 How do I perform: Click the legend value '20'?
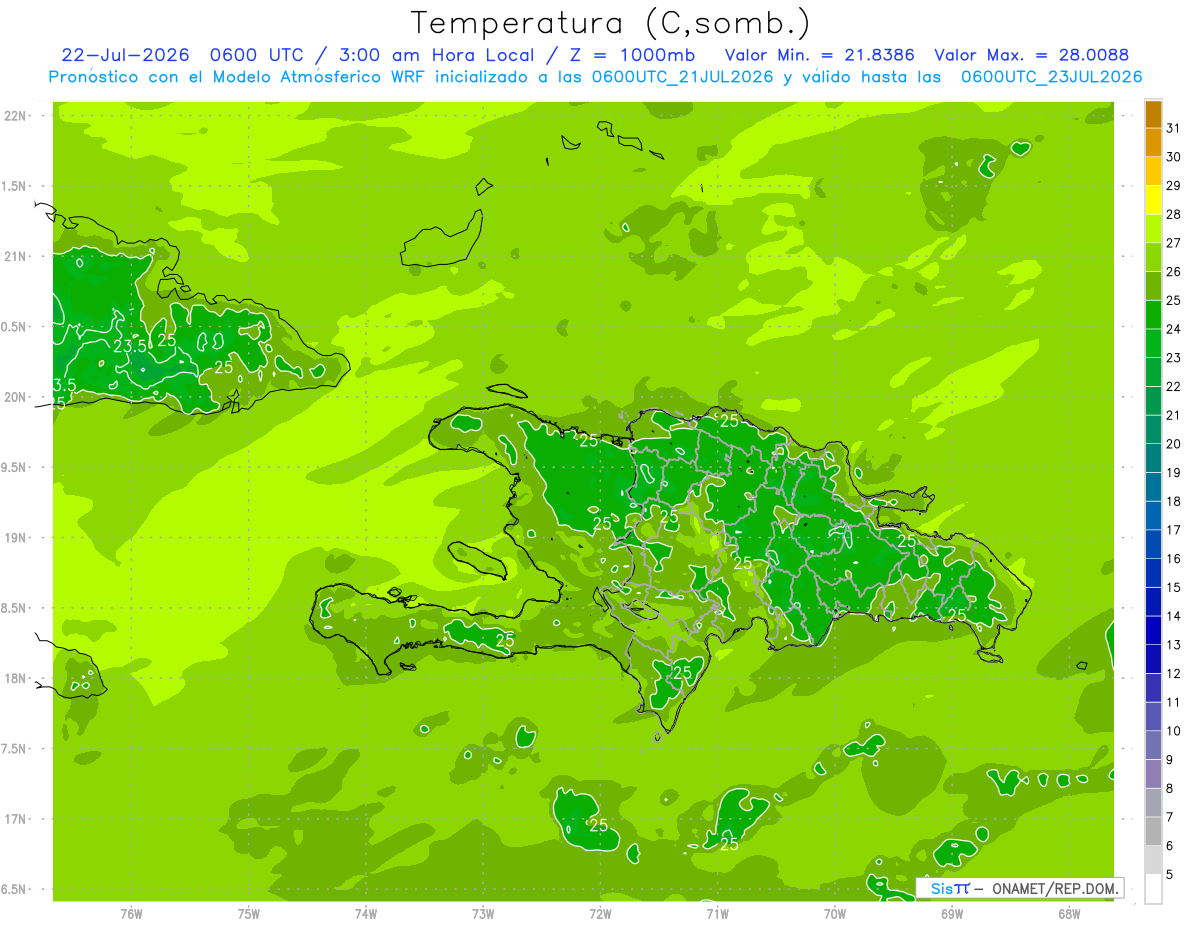pyautogui.click(x=1174, y=444)
